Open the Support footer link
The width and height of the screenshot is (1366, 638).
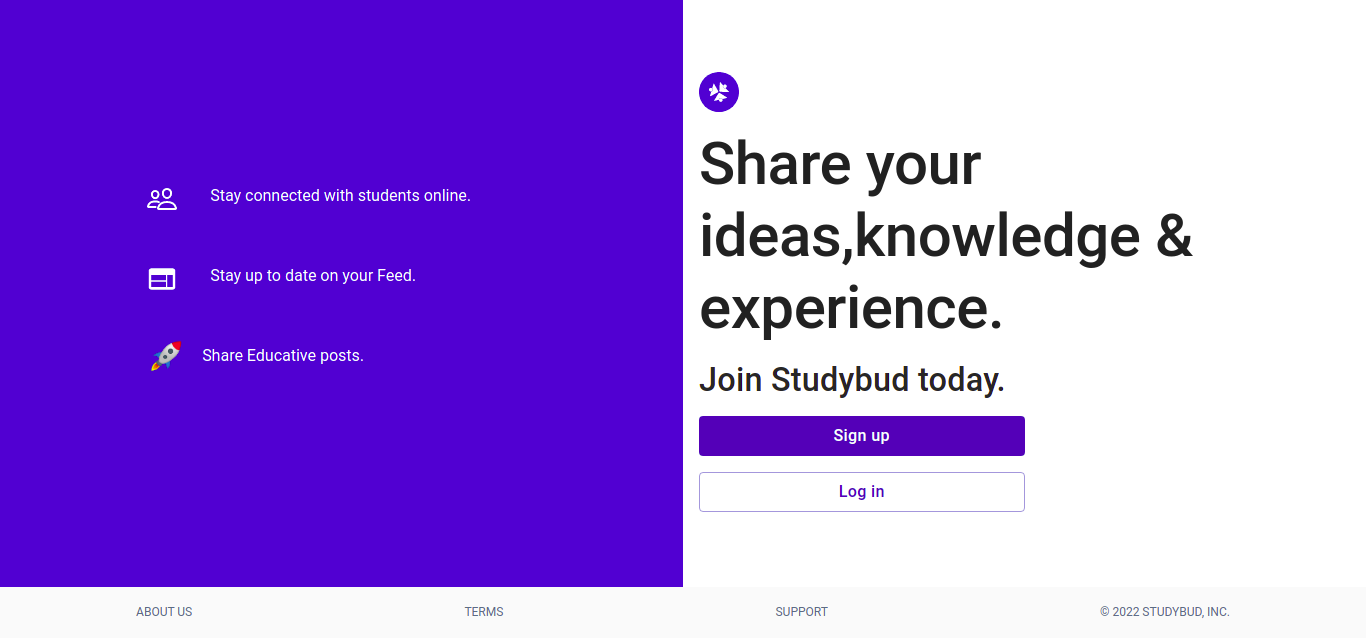(801, 612)
